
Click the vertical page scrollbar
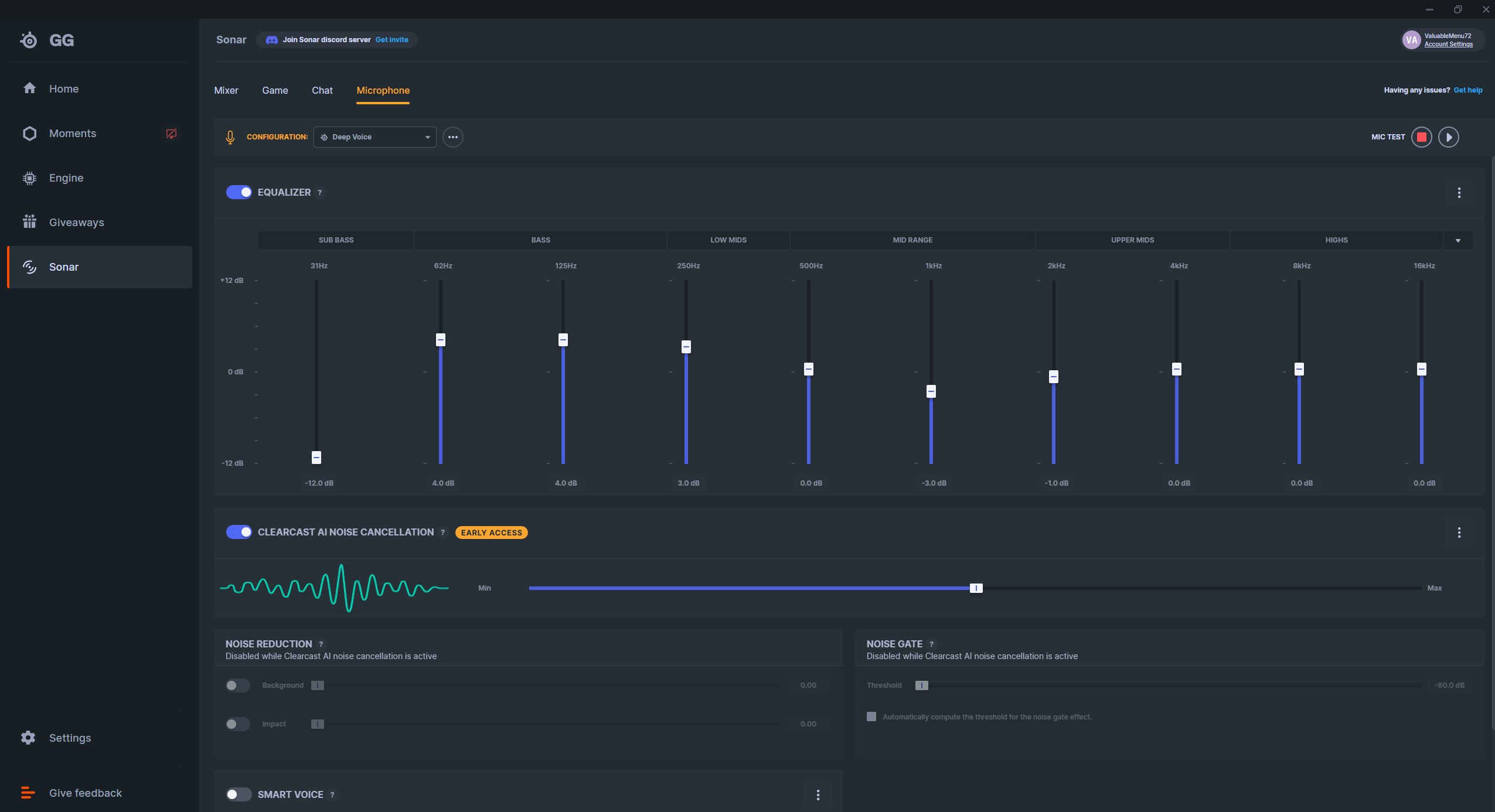1493,442
